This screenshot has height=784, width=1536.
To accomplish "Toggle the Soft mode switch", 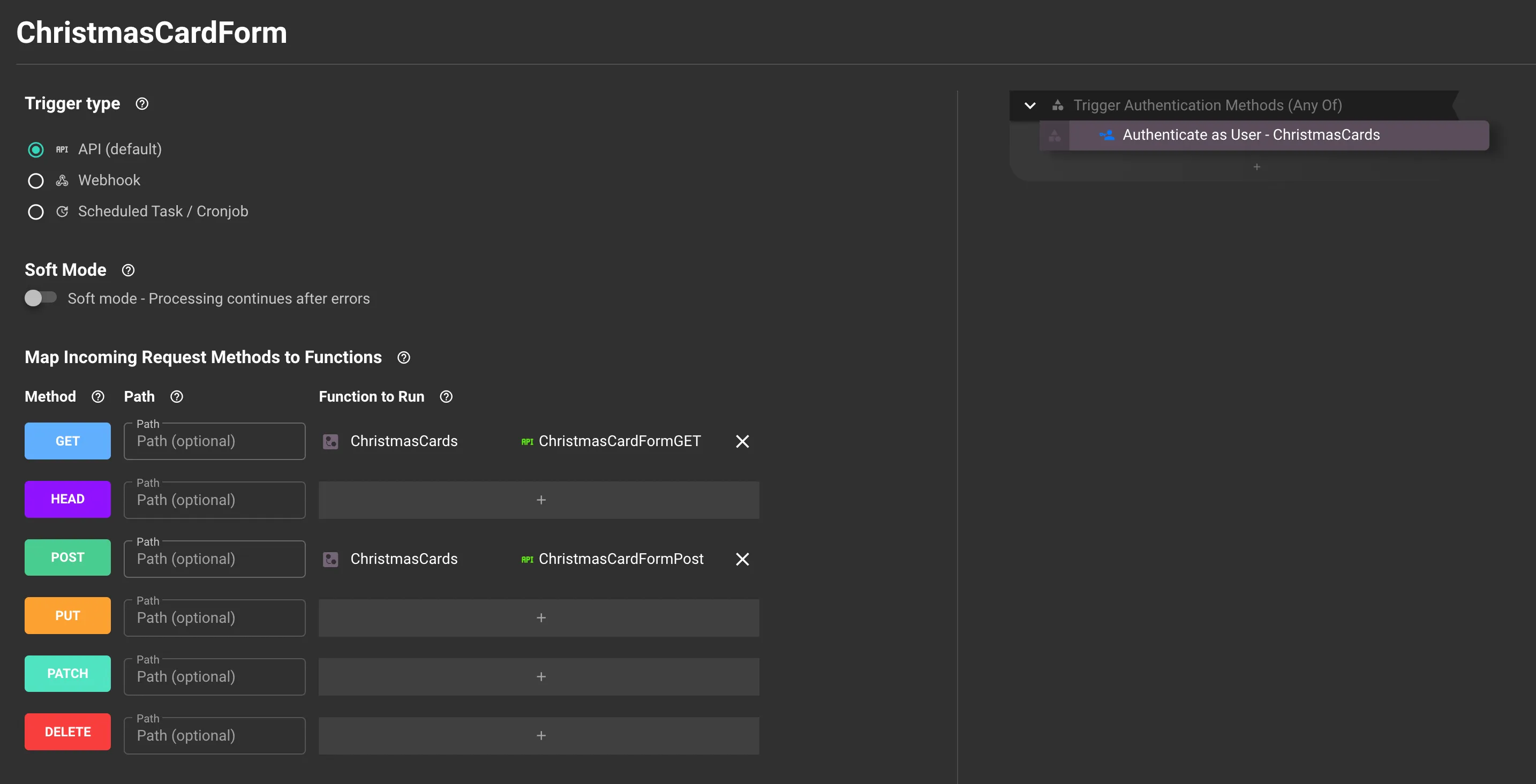I will [x=40, y=298].
